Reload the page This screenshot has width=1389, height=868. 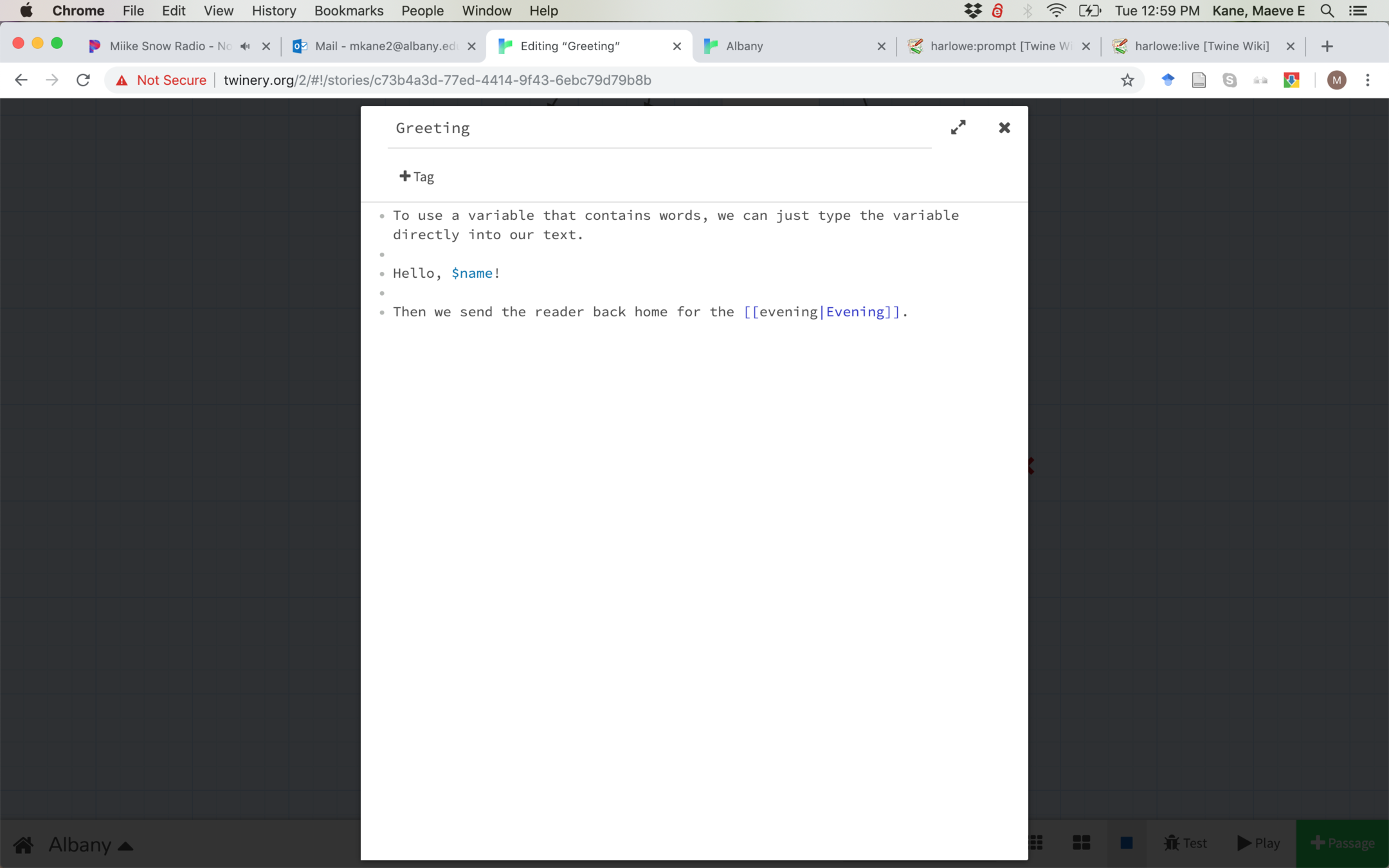point(83,80)
